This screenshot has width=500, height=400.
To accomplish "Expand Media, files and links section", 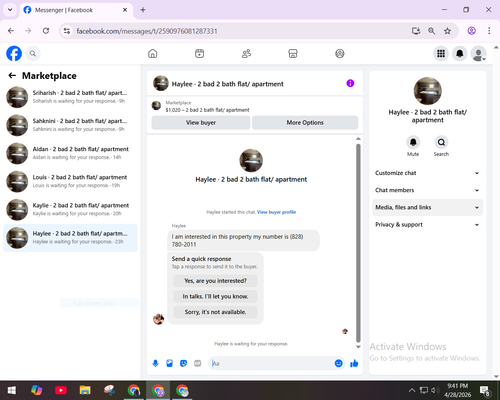I will pos(427,207).
